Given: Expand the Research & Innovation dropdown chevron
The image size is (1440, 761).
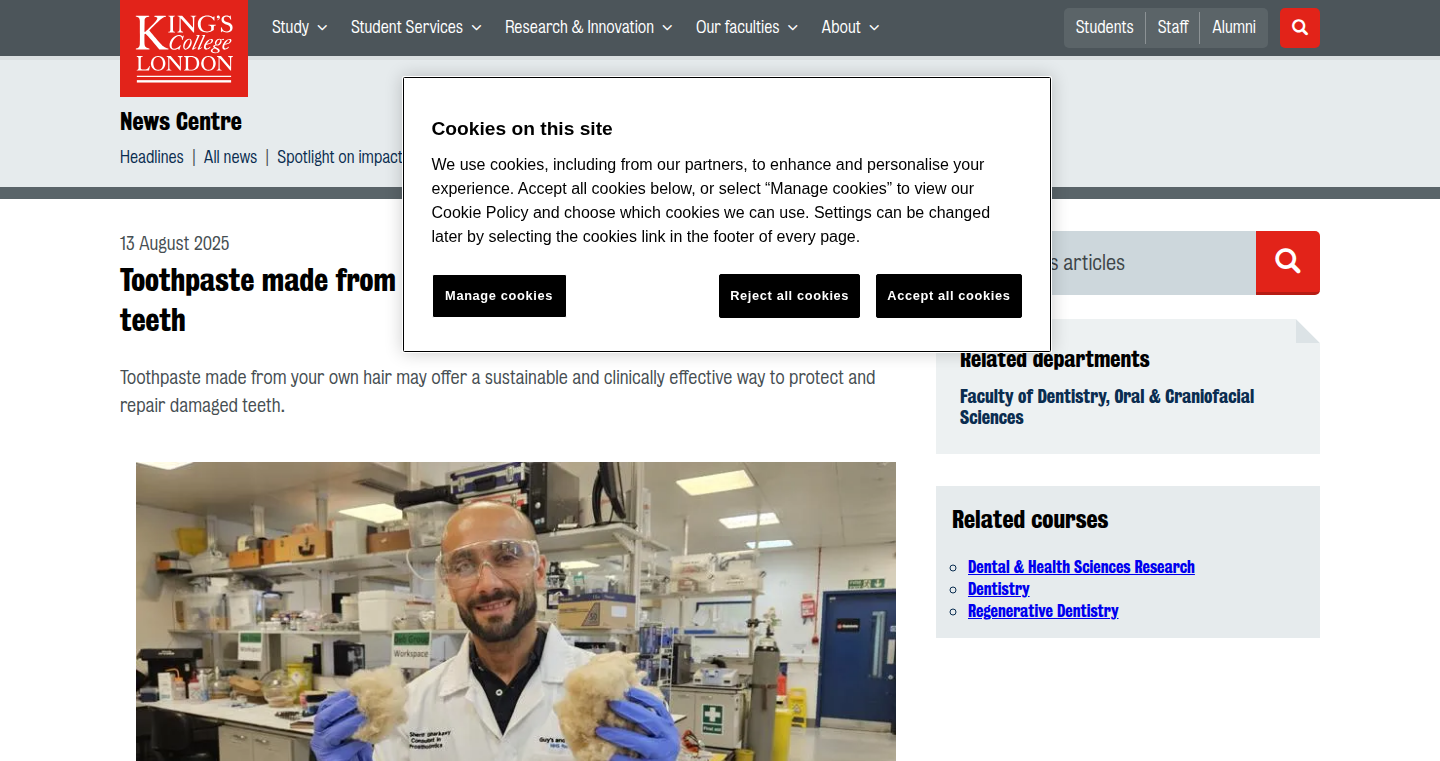Looking at the screenshot, I should 667,28.
